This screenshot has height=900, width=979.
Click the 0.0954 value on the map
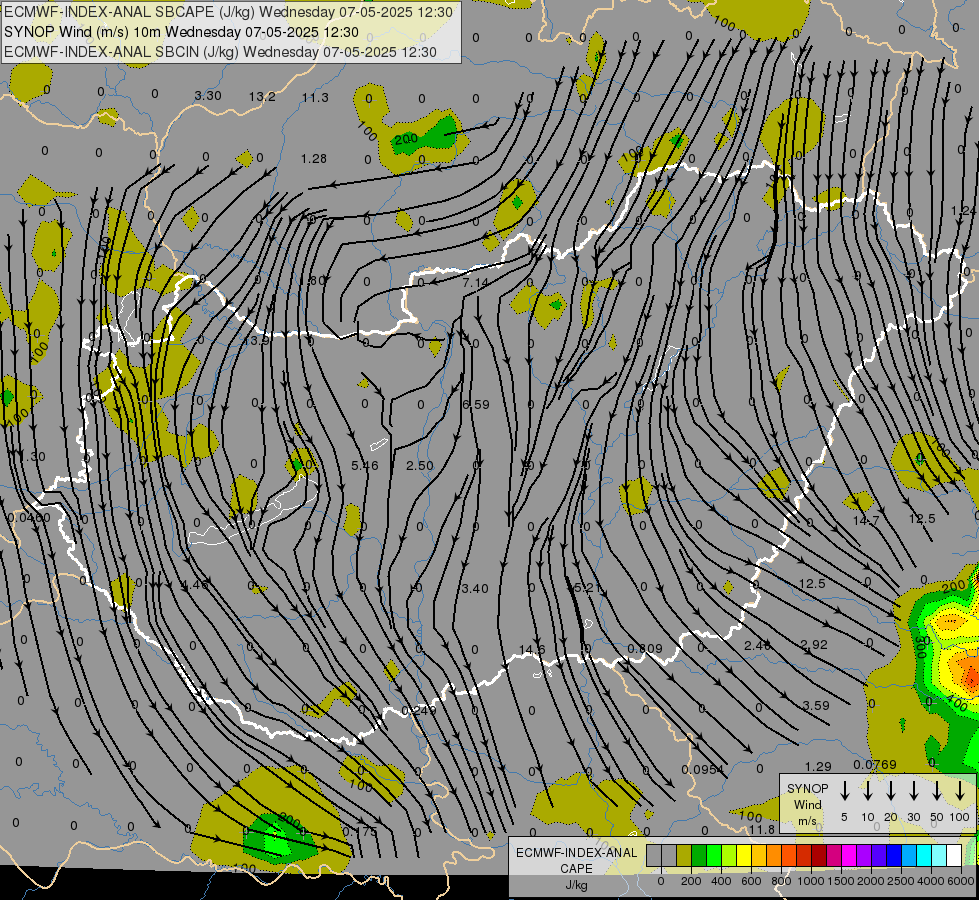(702, 769)
